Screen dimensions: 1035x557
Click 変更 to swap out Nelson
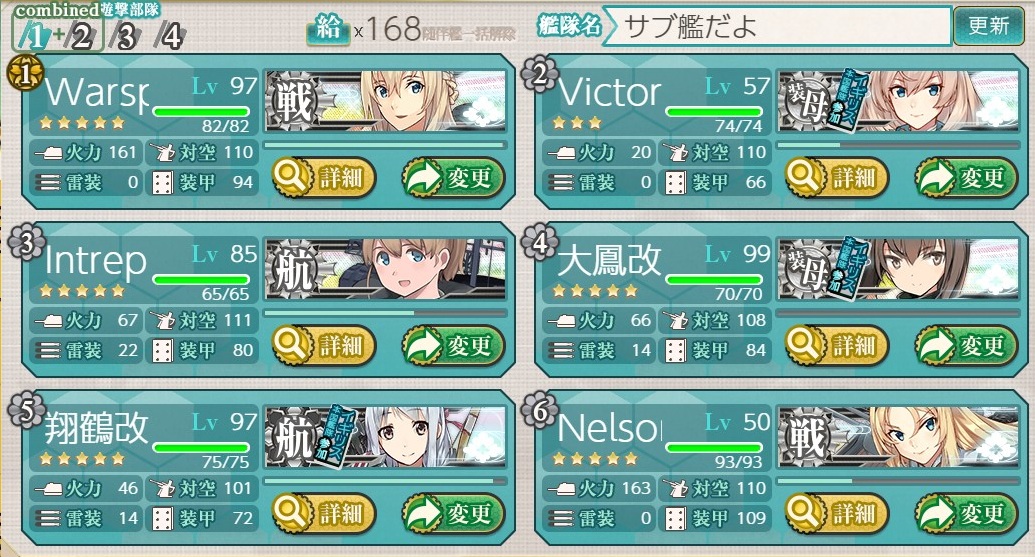966,512
